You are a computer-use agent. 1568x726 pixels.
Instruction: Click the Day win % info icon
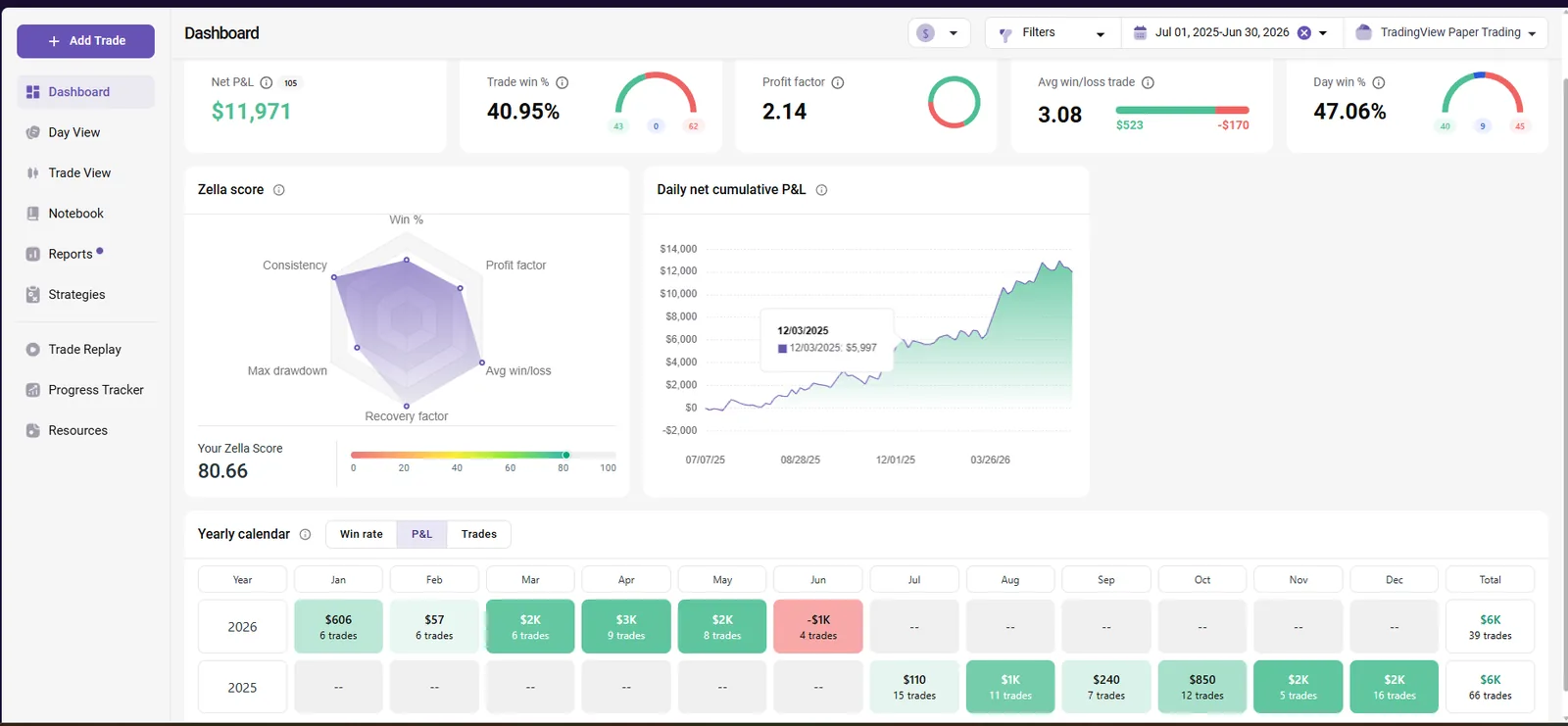point(1379,82)
